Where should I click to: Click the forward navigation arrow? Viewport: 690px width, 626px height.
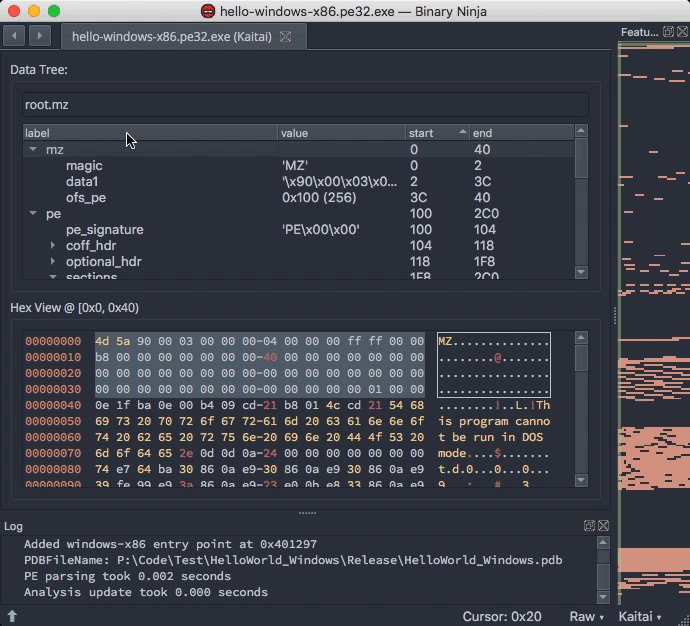[40, 36]
